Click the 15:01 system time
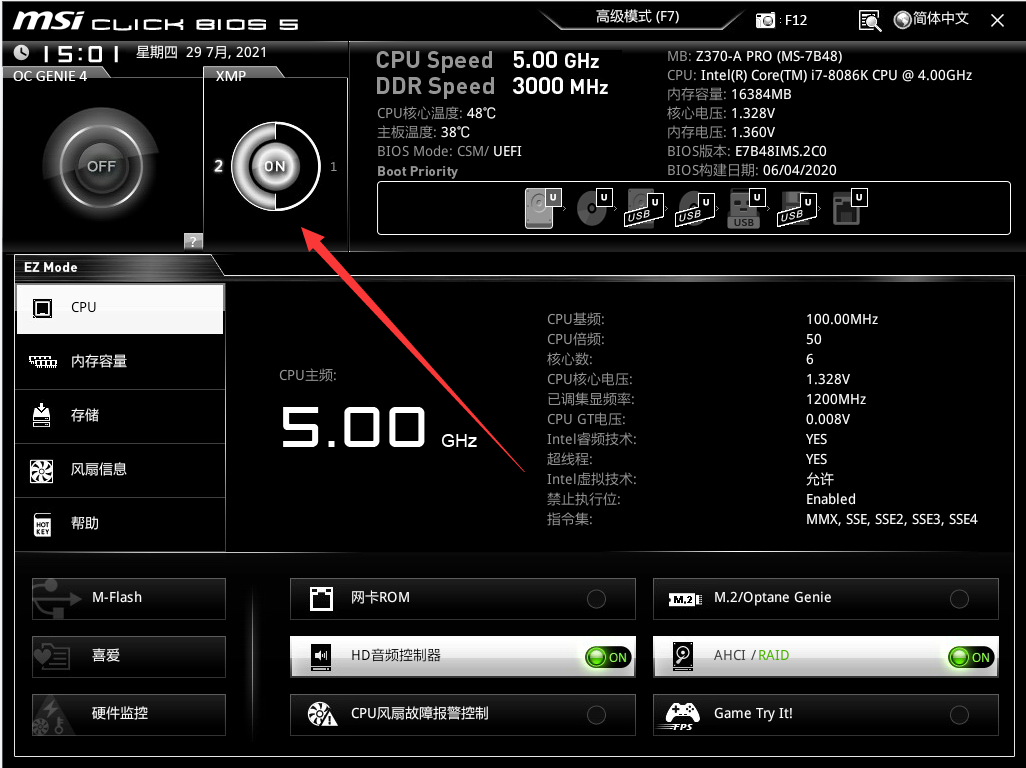Screen dimensions: 1026x768 80,53
